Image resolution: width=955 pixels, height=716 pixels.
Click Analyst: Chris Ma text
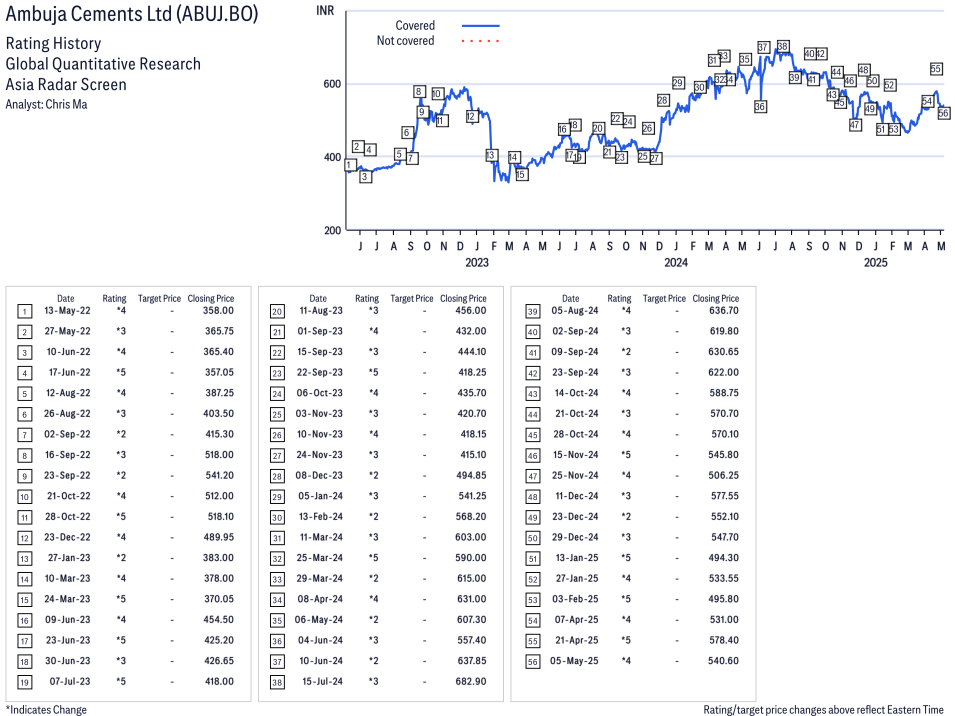pyautogui.click(x=46, y=104)
